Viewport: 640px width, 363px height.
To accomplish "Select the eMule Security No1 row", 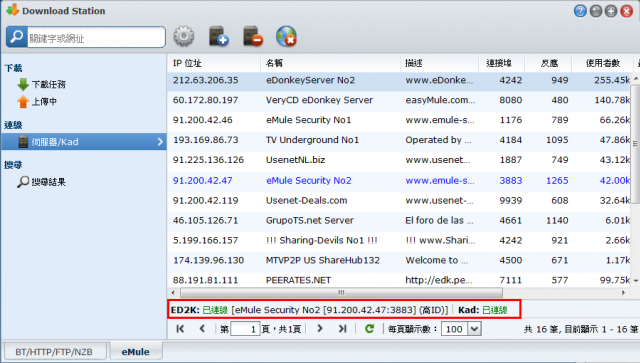I will (400, 120).
